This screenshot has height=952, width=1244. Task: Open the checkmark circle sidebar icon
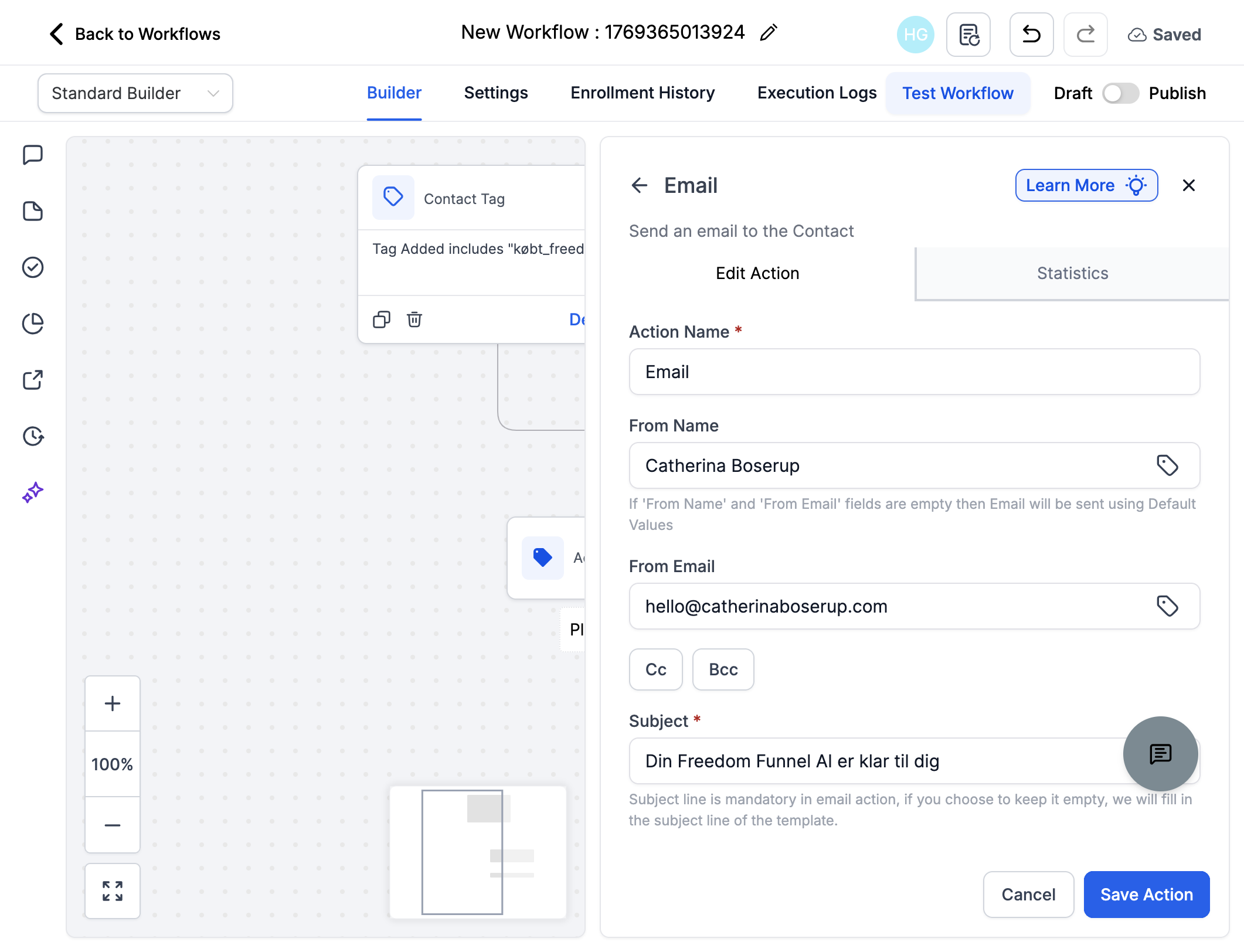coord(33,267)
